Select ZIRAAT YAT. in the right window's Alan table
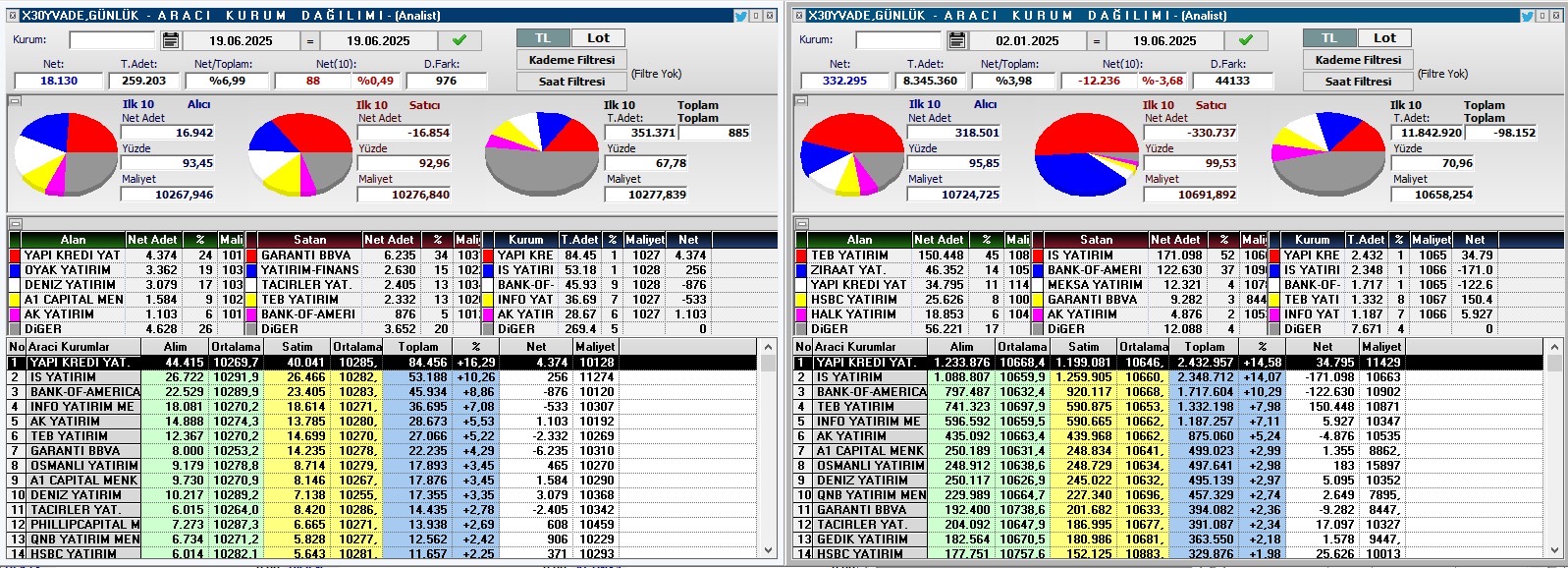The width and height of the screenshot is (1568, 568). (912, 270)
